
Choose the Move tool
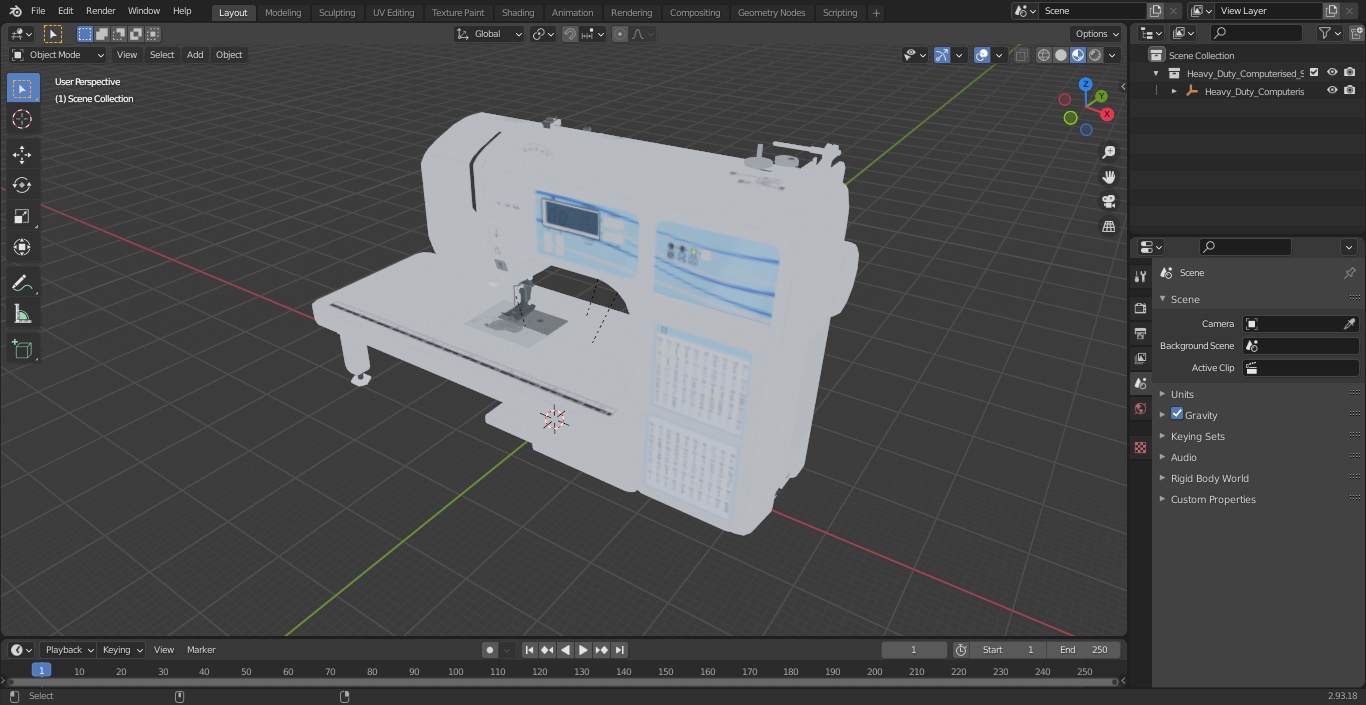click(x=22, y=154)
